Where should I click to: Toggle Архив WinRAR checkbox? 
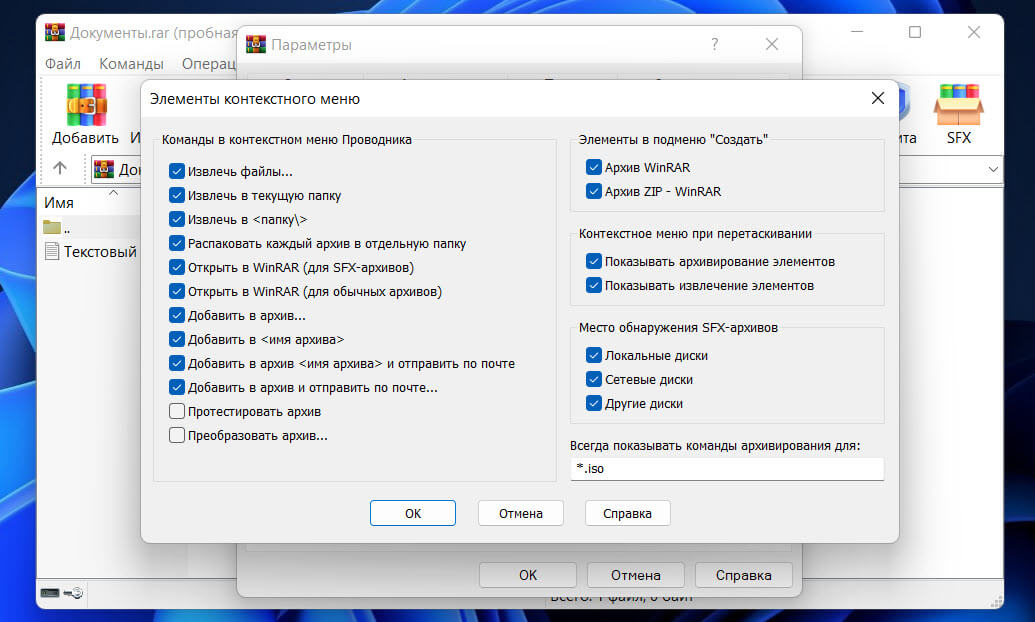(x=593, y=167)
